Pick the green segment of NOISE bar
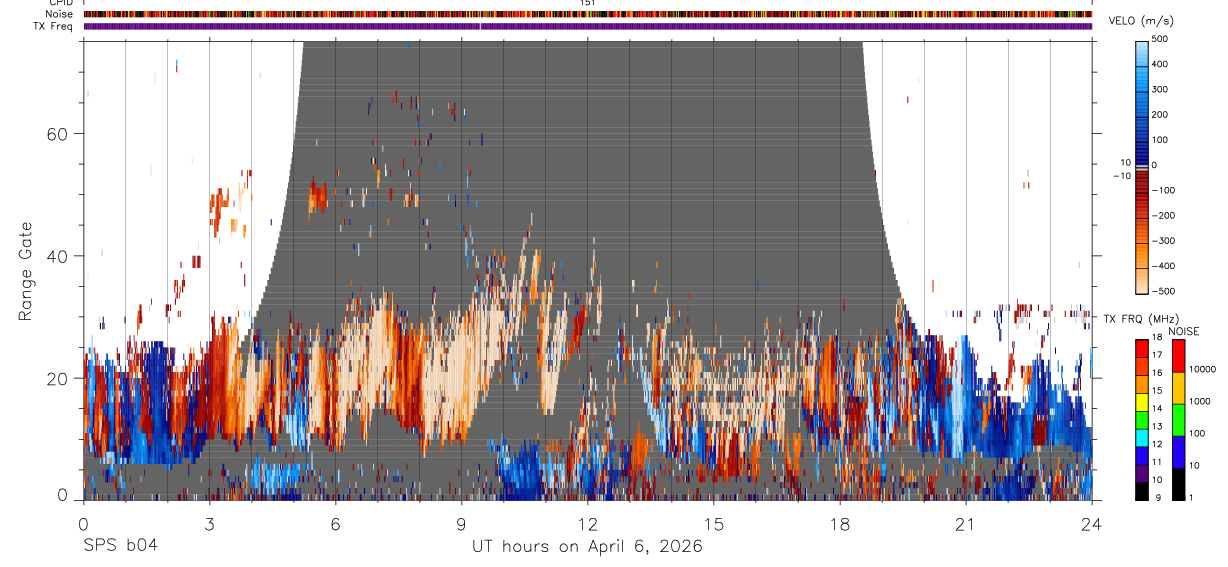The image size is (1228, 567). coord(1178,420)
